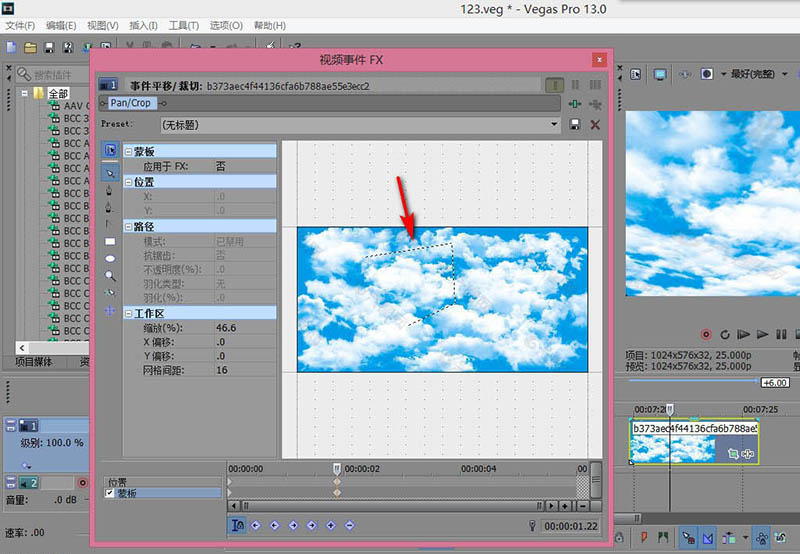Click Delete Keyframe diamond minus button
This screenshot has width=800, height=554.
(x=349, y=525)
